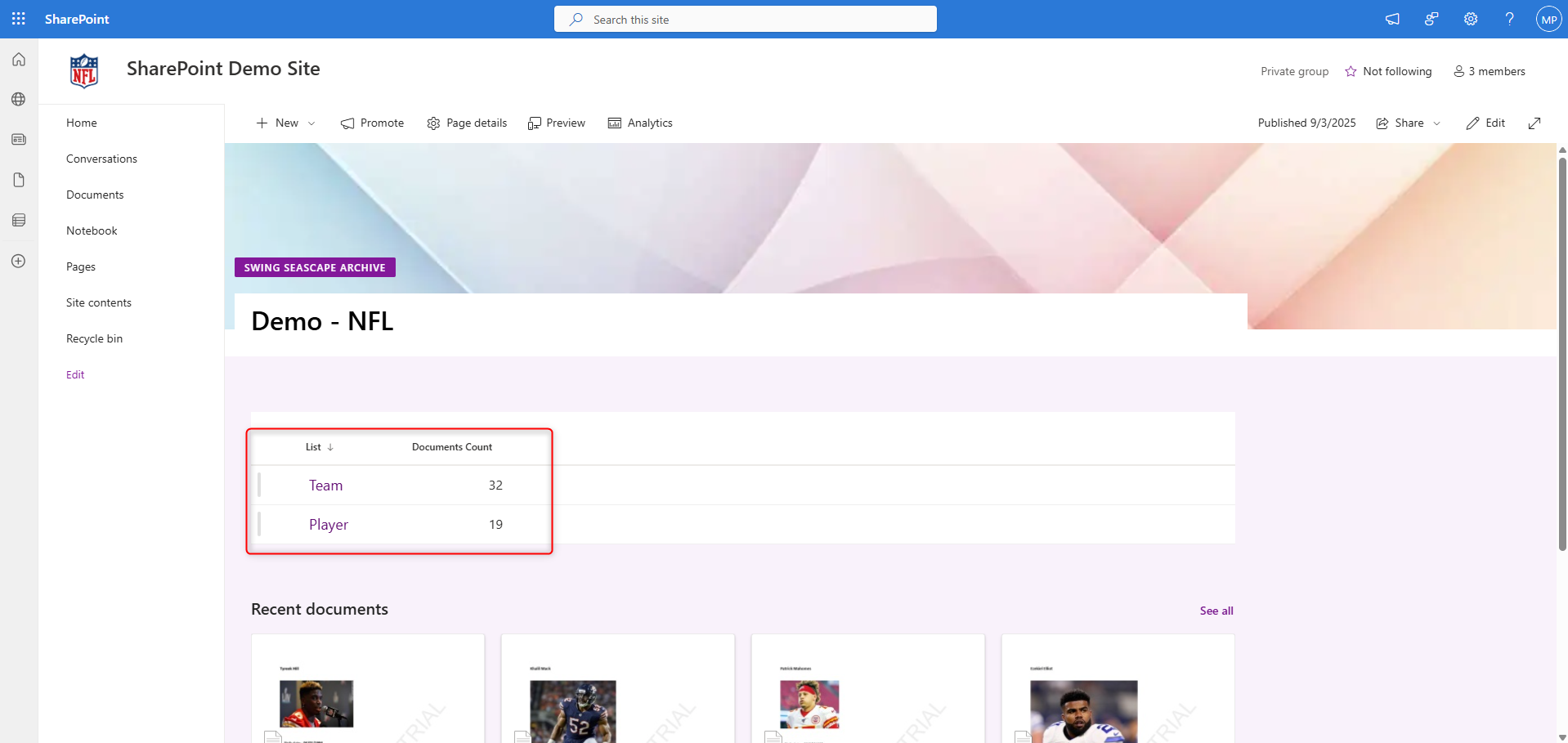This screenshot has width=1568, height=743.
Task: Click the NFL site logo
Action: click(x=84, y=71)
